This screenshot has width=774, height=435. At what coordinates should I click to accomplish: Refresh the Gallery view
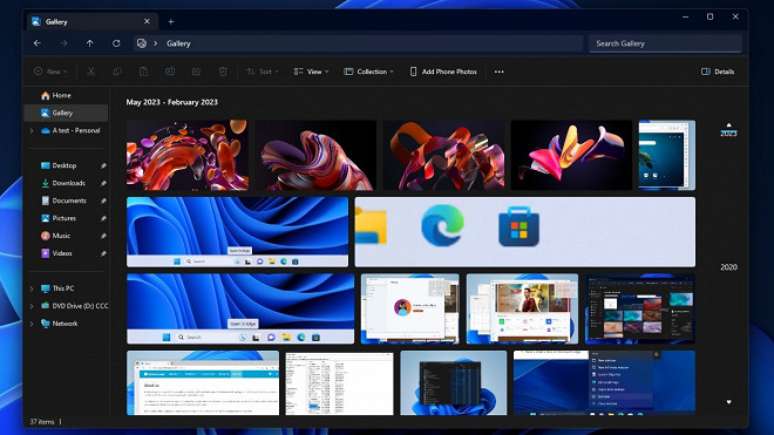click(x=116, y=43)
